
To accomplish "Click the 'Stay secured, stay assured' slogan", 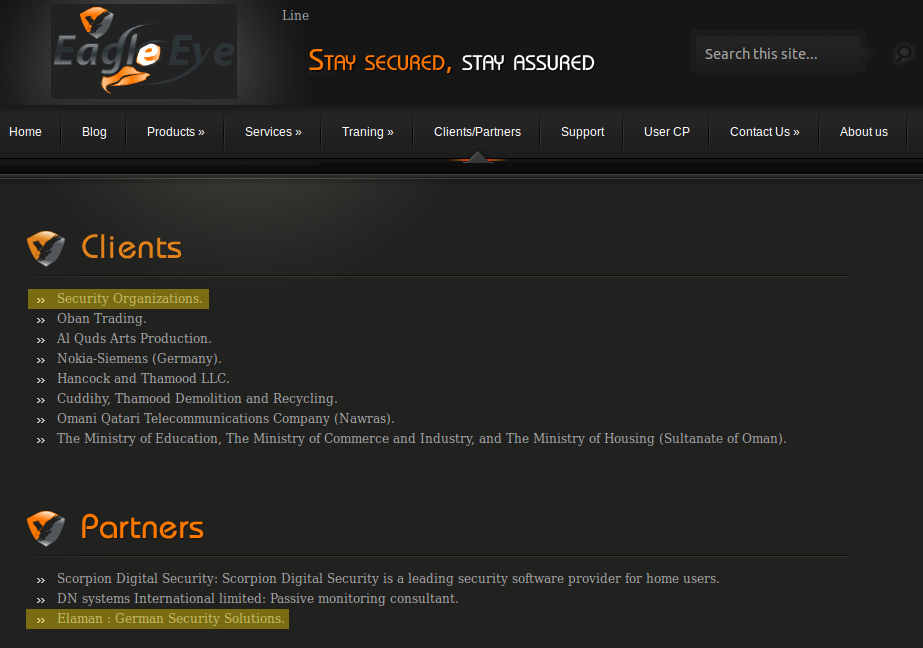I will [x=451, y=61].
